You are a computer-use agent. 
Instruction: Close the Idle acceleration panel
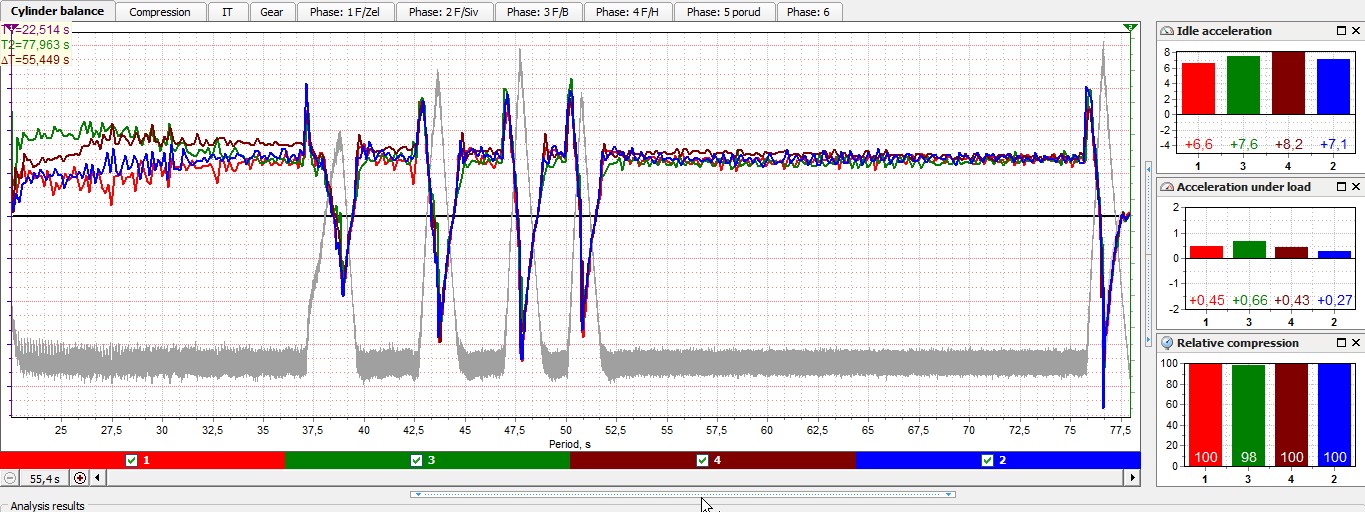click(x=1355, y=31)
